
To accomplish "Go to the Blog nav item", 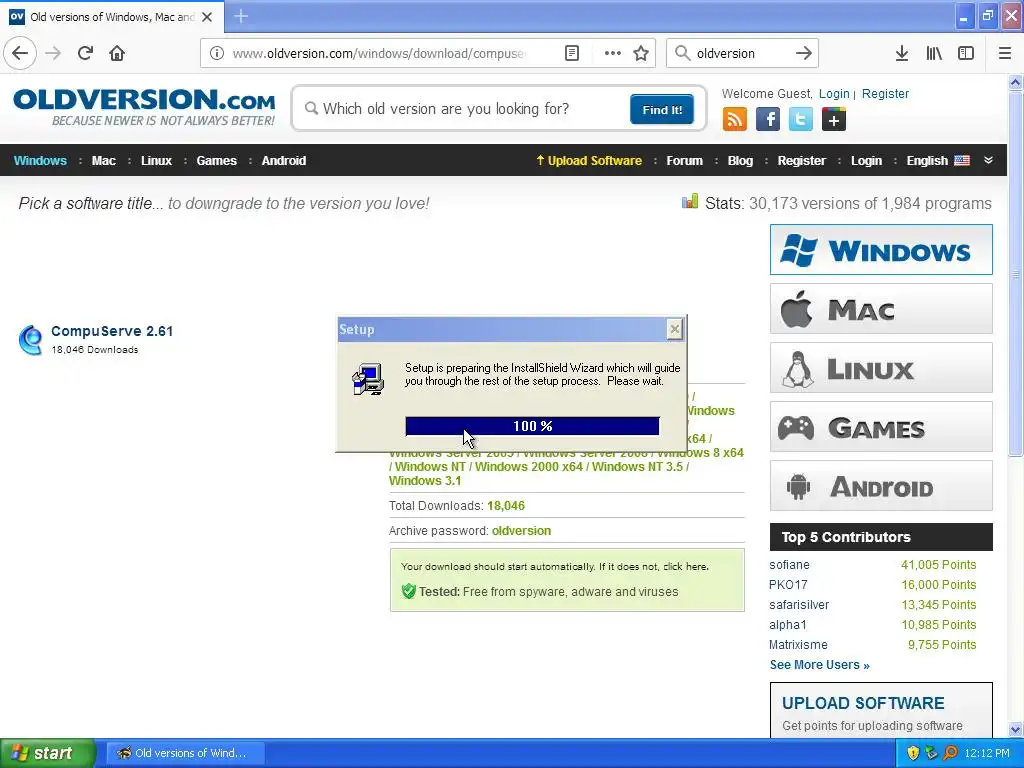I will tap(740, 161).
